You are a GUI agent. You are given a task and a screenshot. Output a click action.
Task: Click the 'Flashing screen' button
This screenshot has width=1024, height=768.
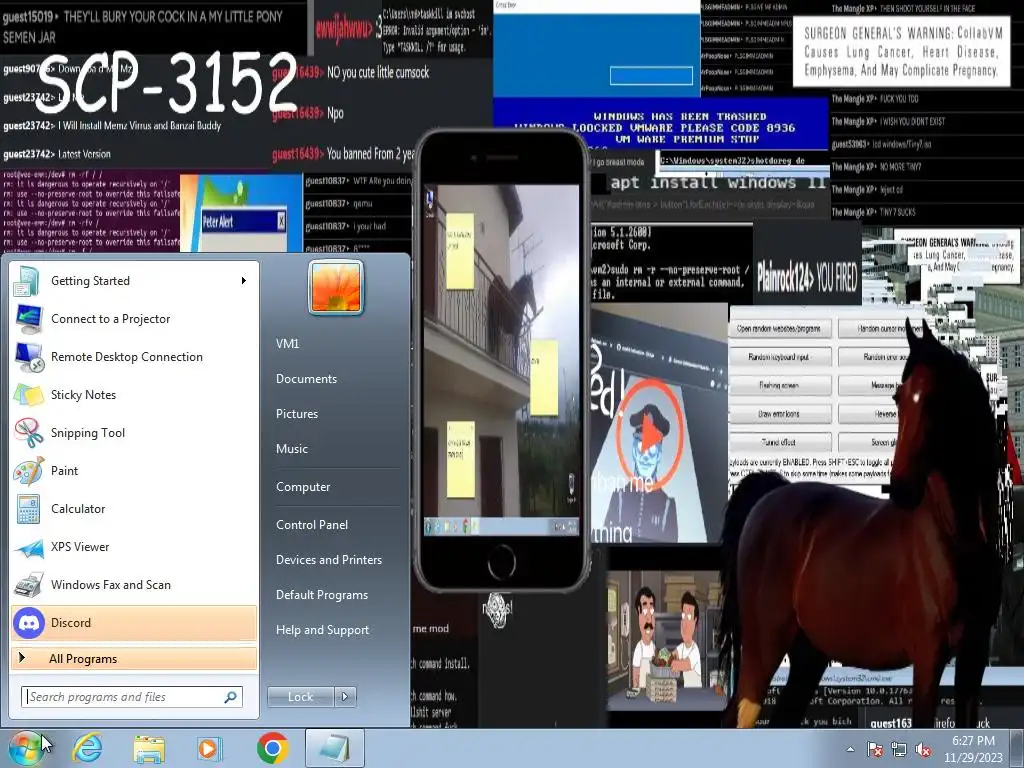click(x=778, y=385)
